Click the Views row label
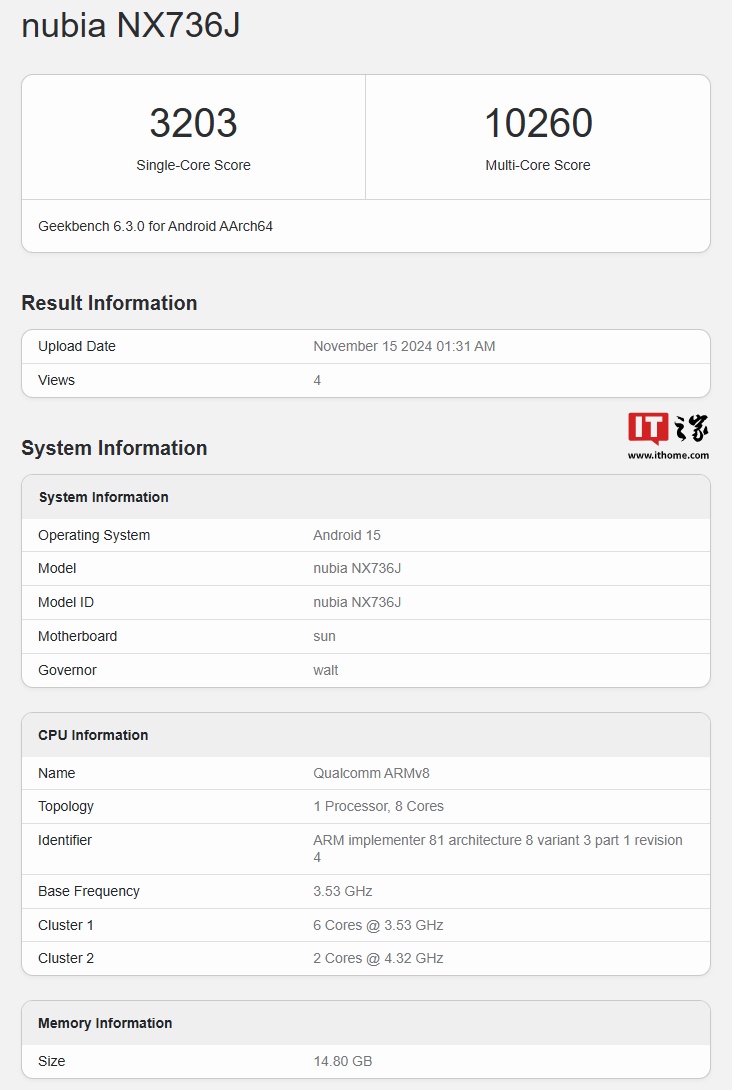Viewport: 732px width, 1090px height. click(56, 380)
